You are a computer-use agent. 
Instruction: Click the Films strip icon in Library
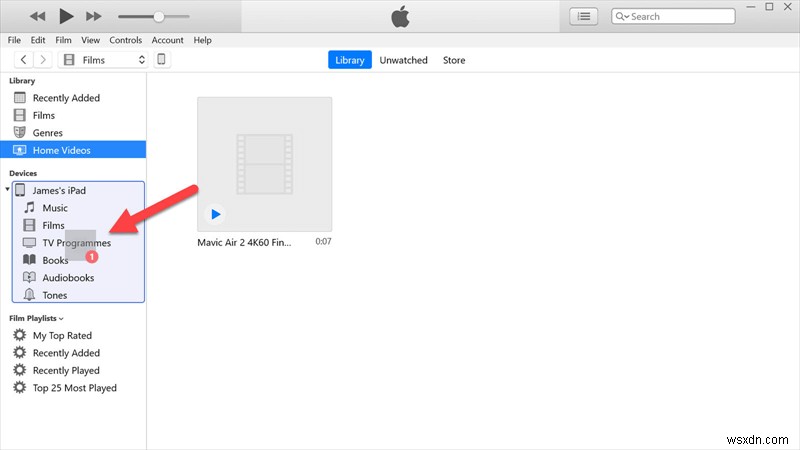[x=19, y=115]
